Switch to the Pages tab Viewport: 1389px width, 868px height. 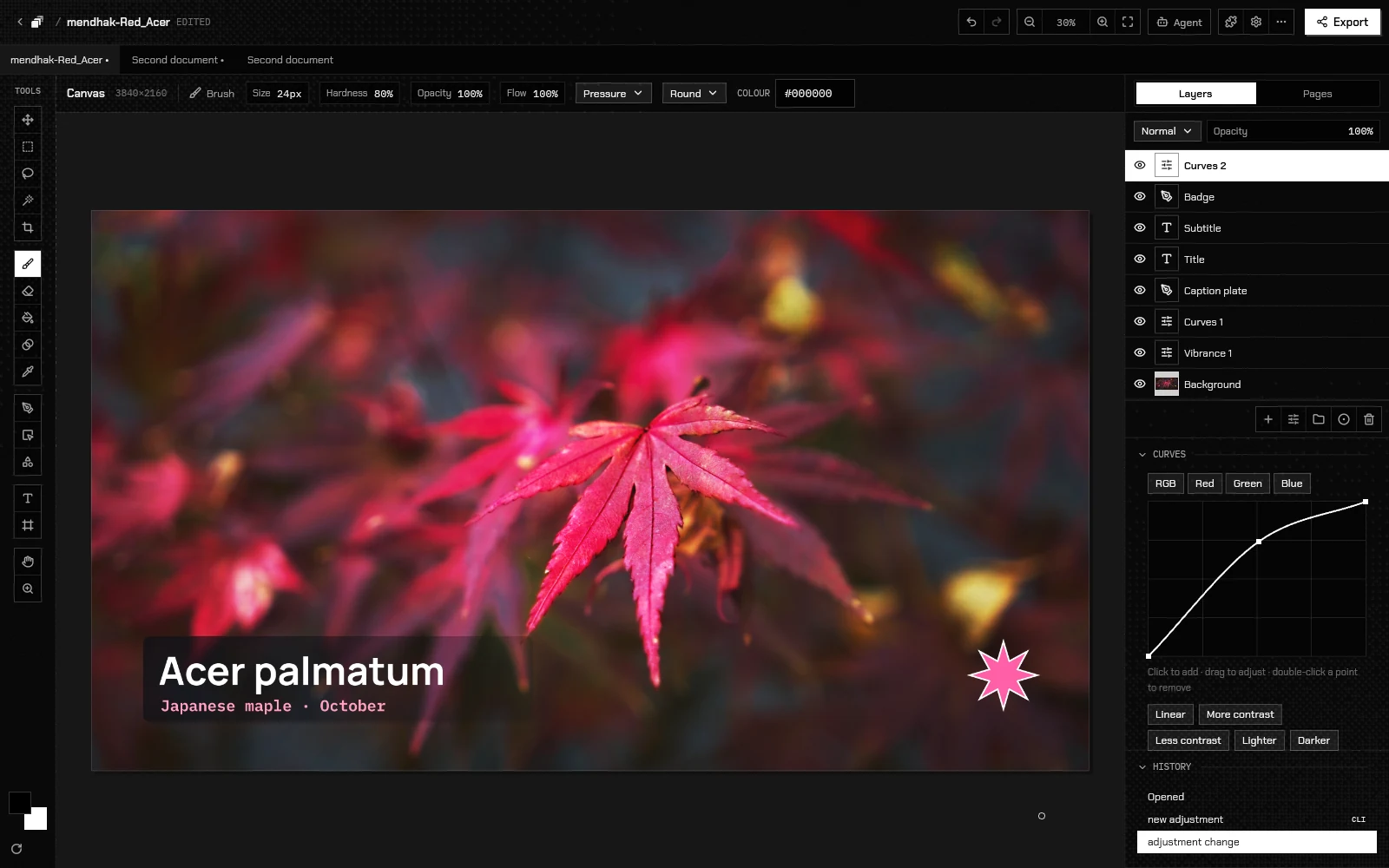(1317, 94)
